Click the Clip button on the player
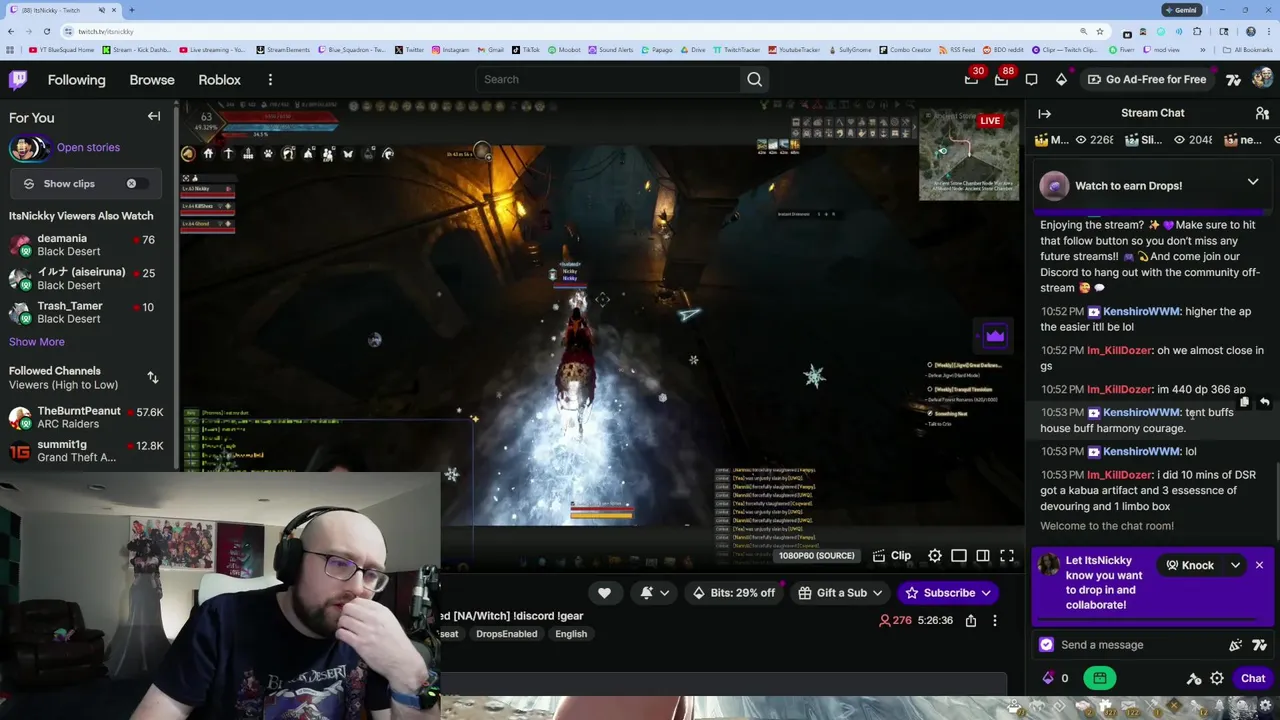This screenshot has width=1280, height=720. 892,556
